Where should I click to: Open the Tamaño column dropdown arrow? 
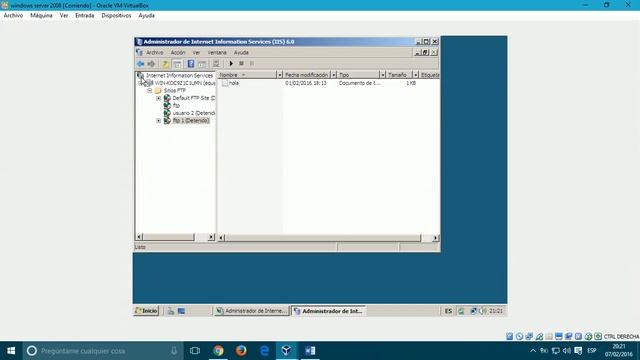tap(416, 75)
